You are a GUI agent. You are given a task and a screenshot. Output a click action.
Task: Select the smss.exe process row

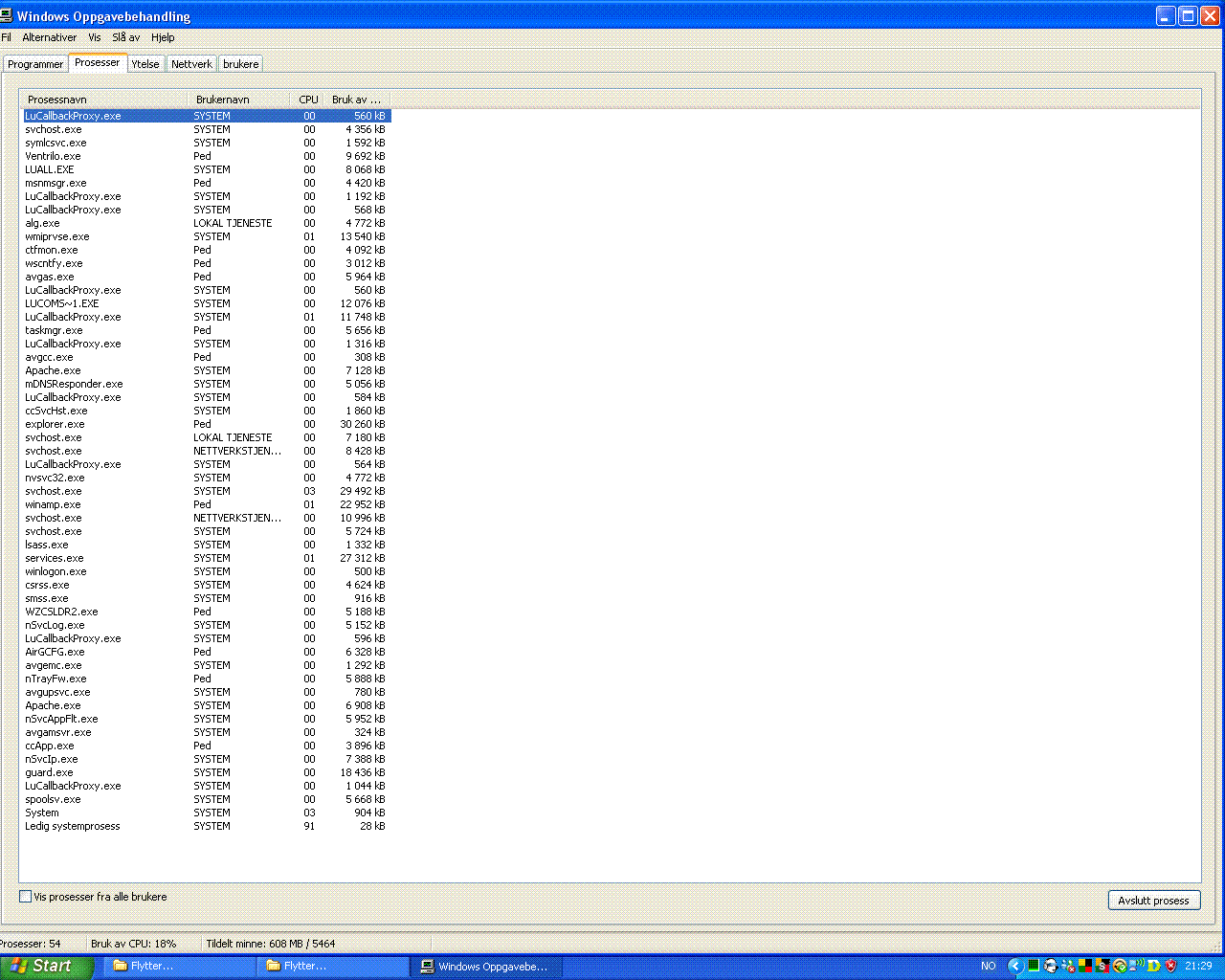coord(207,598)
